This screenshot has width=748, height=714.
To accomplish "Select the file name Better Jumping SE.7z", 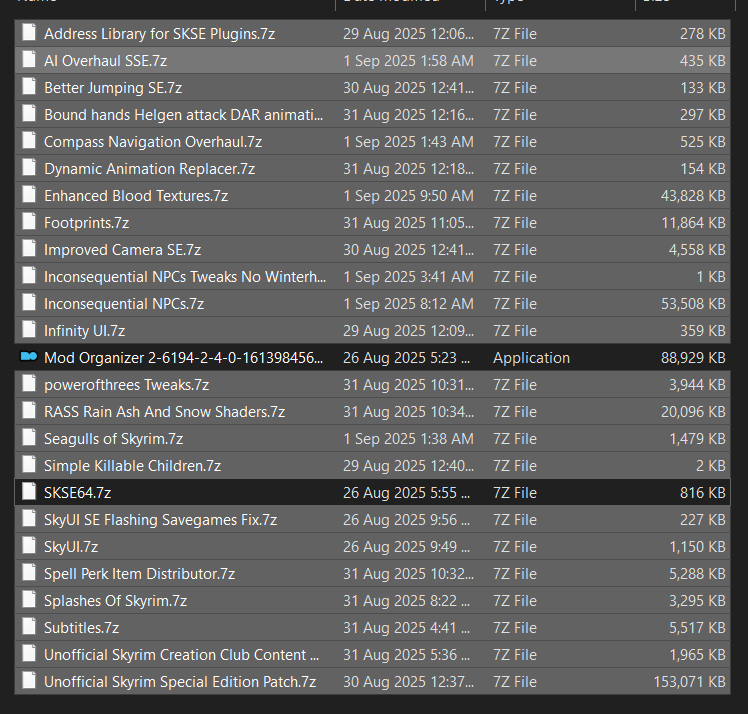I will point(113,88).
